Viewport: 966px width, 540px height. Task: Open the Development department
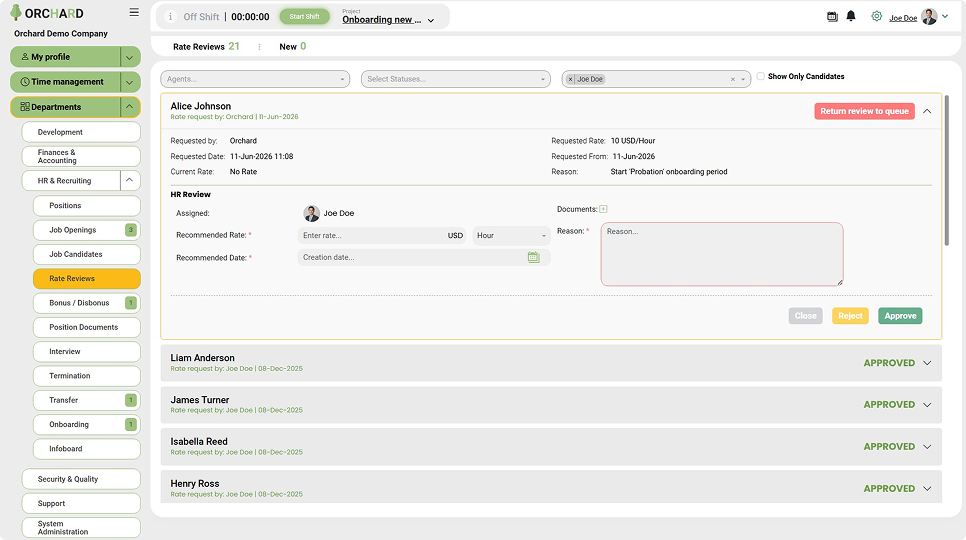[x=81, y=132]
